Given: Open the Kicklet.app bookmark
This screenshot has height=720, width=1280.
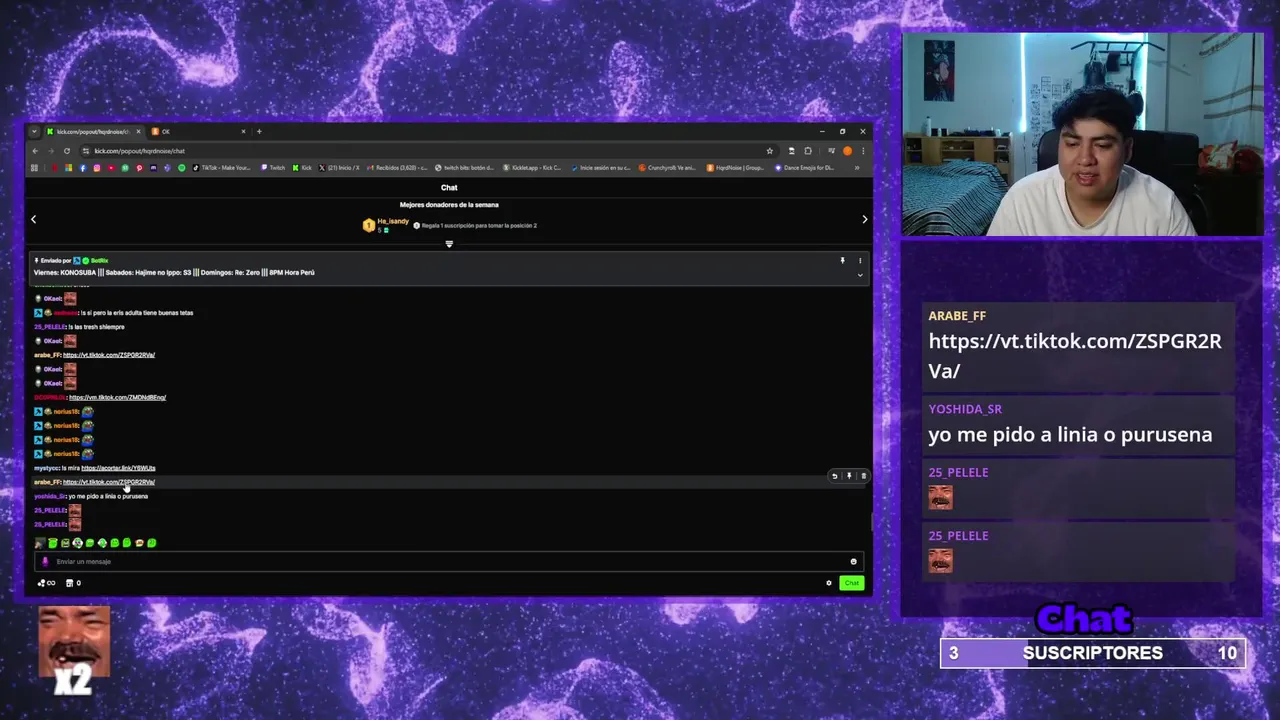Looking at the screenshot, I should (x=533, y=168).
